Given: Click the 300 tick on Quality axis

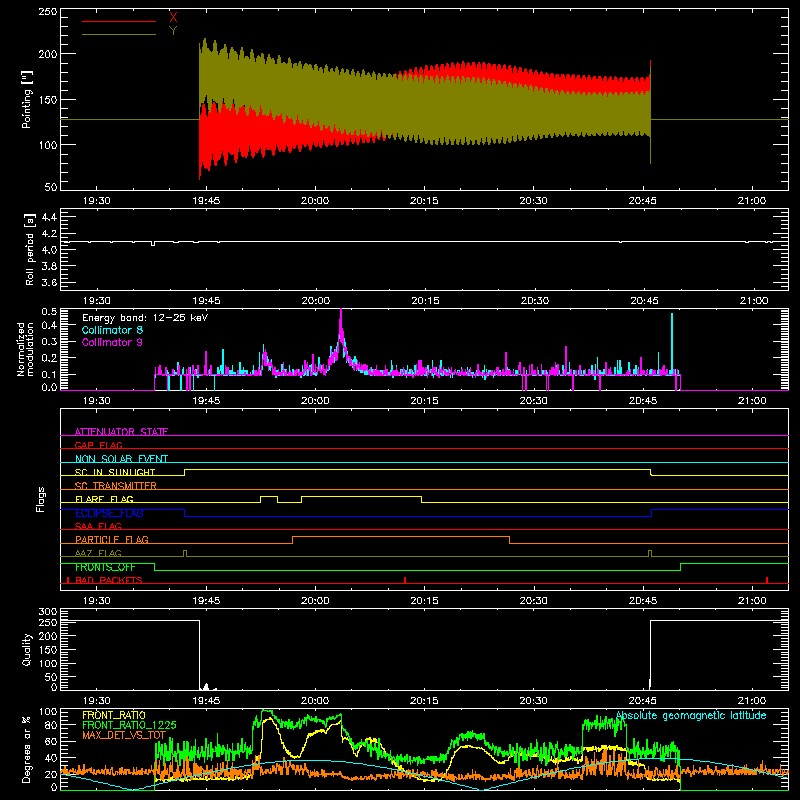Looking at the screenshot, I should tap(48, 612).
